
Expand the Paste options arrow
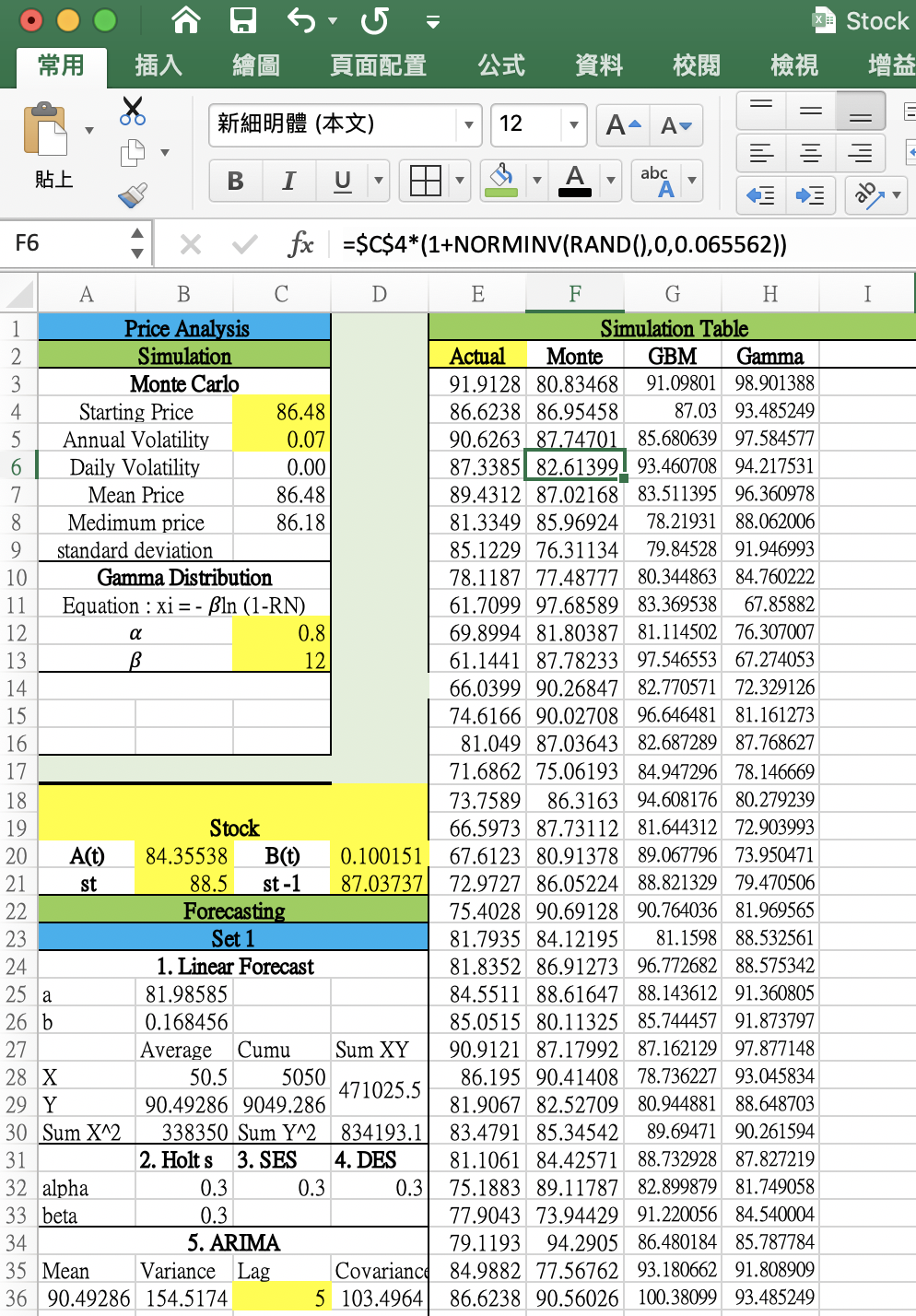pos(89,130)
